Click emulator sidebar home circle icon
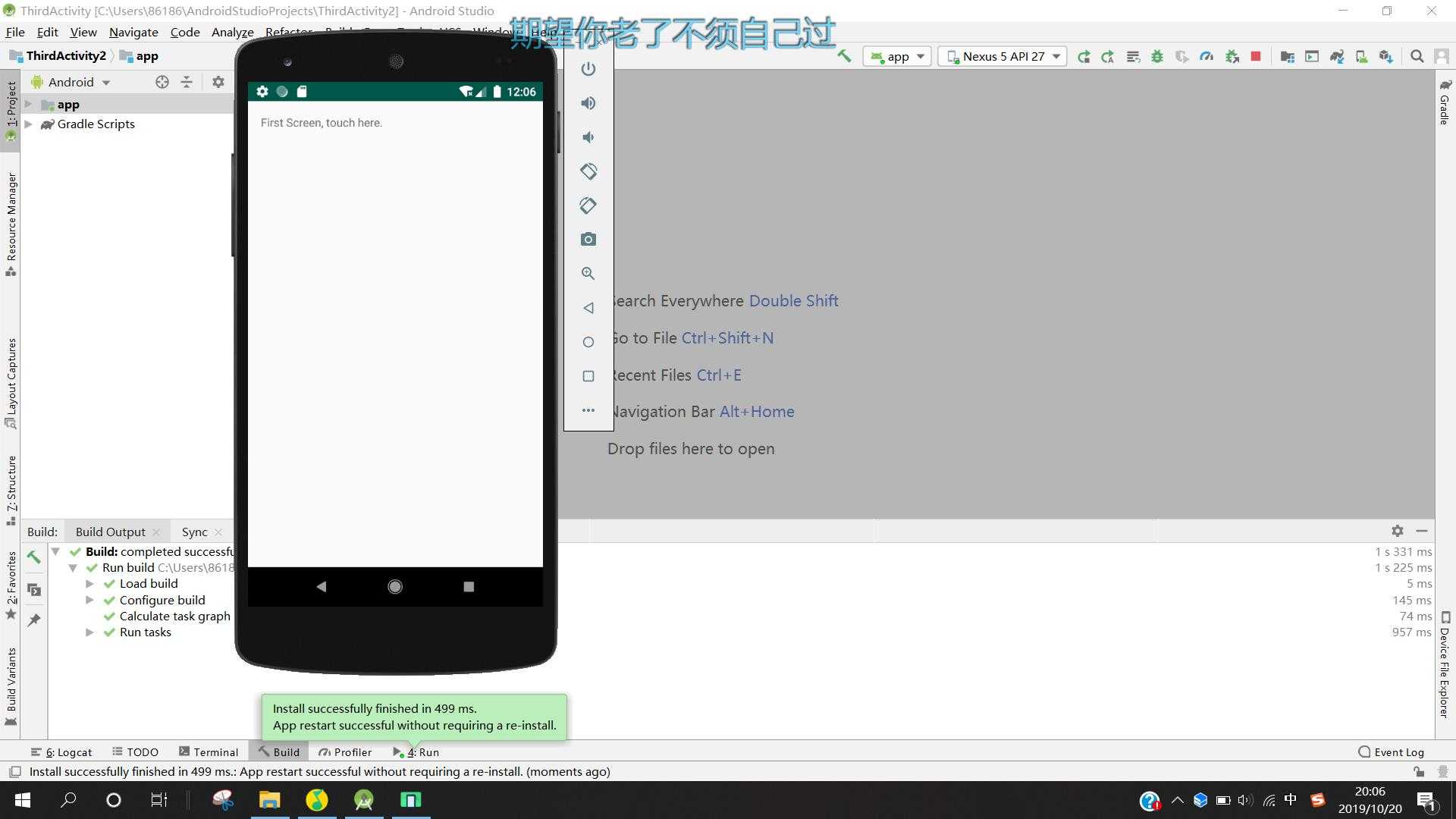 pos(588,342)
